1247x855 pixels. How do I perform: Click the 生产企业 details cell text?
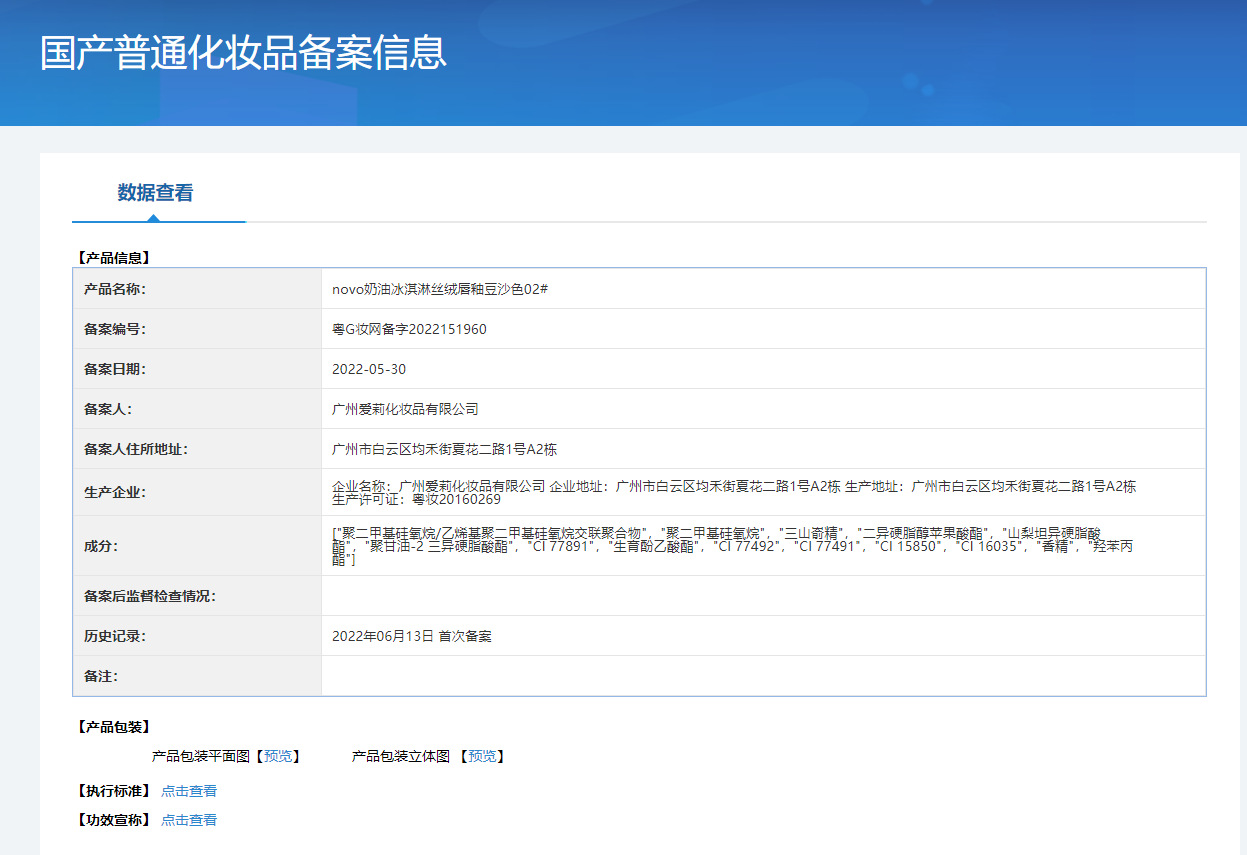[734, 492]
